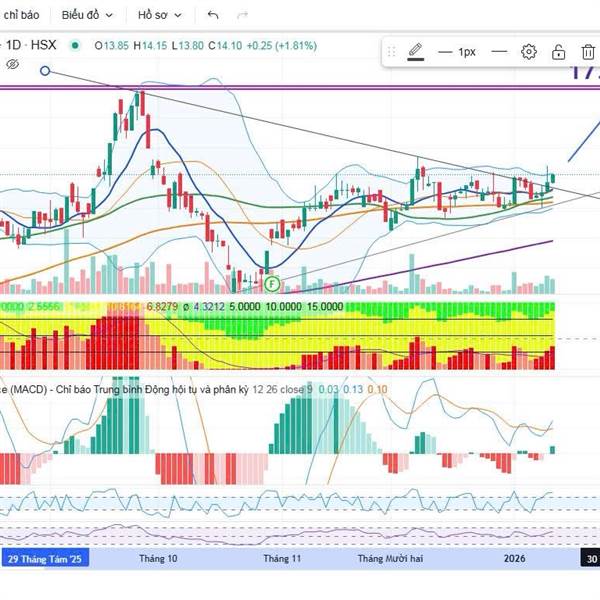Select the 1D interval label
Screen dimensions: 600x600
click(x=13, y=45)
